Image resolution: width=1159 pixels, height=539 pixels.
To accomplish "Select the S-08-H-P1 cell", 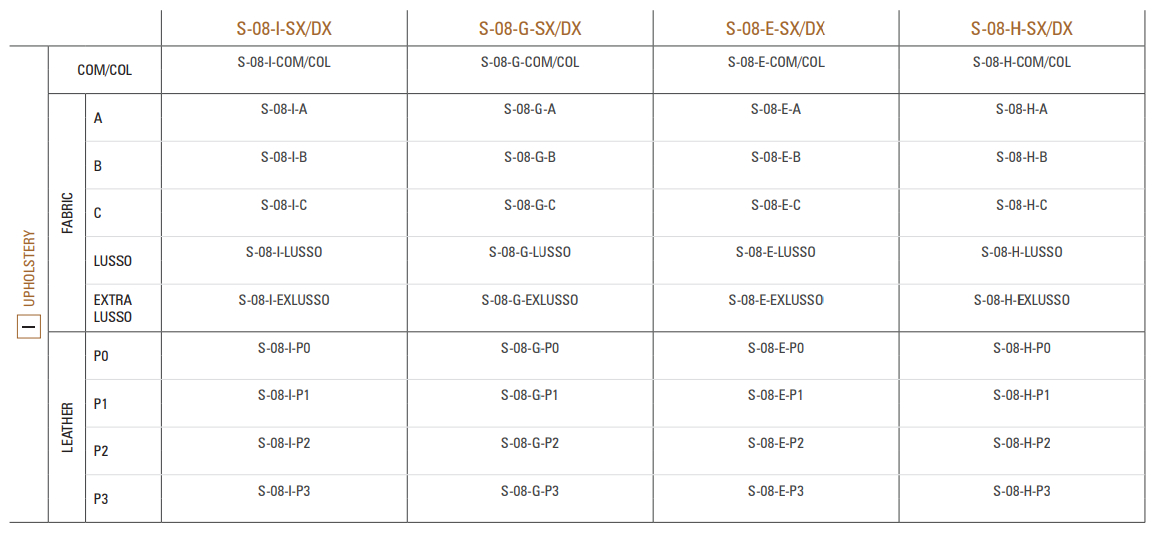I will click(x=1022, y=395).
